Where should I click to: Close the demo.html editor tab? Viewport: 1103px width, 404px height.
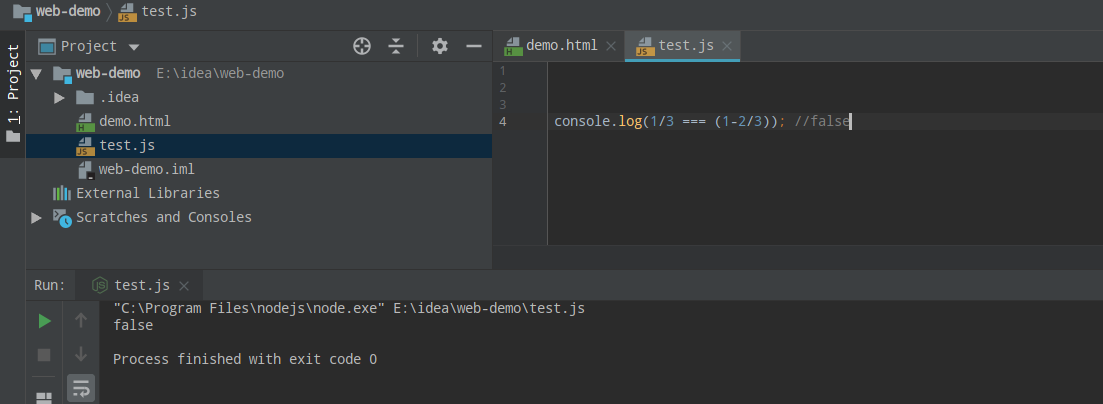(x=611, y=46)
